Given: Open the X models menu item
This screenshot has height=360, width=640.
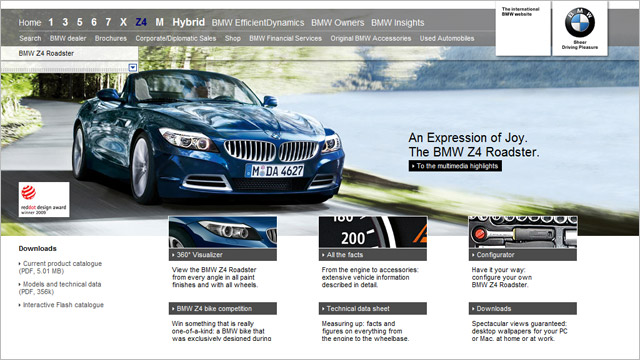Looking at the screenshot, I should pyautogui.click(x=123, y=22).
